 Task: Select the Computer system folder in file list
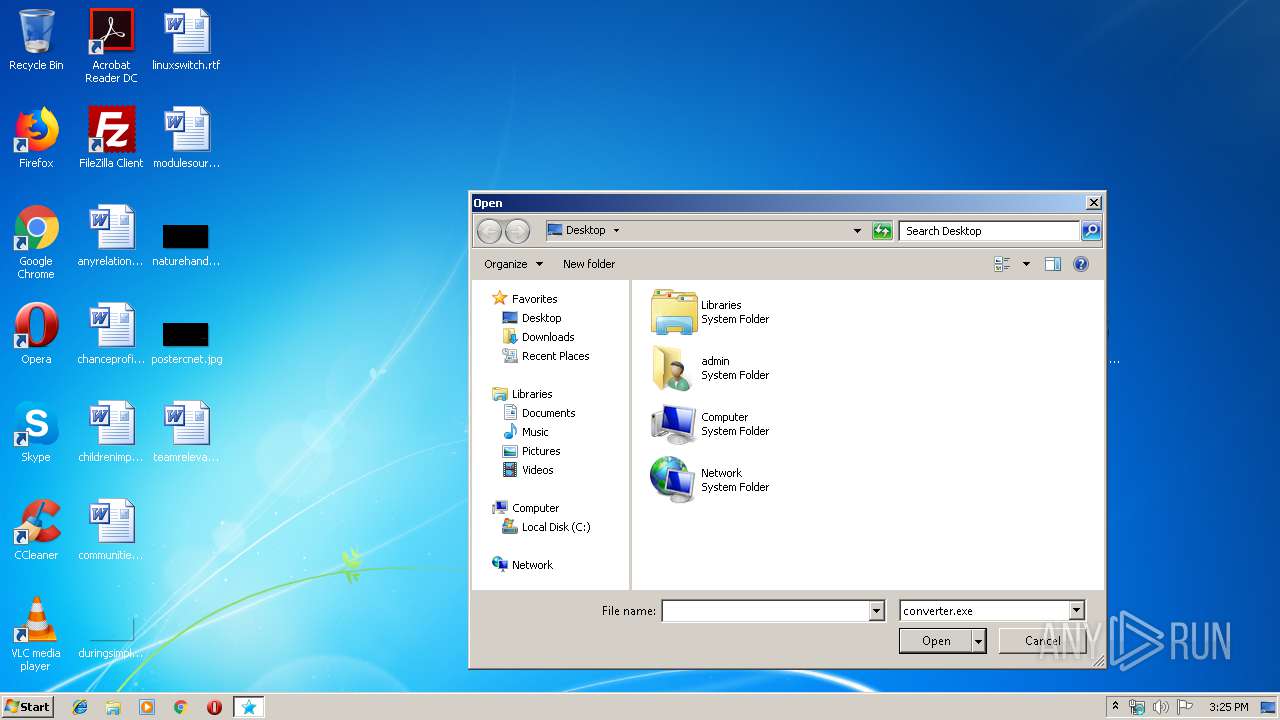click(711, 424)
